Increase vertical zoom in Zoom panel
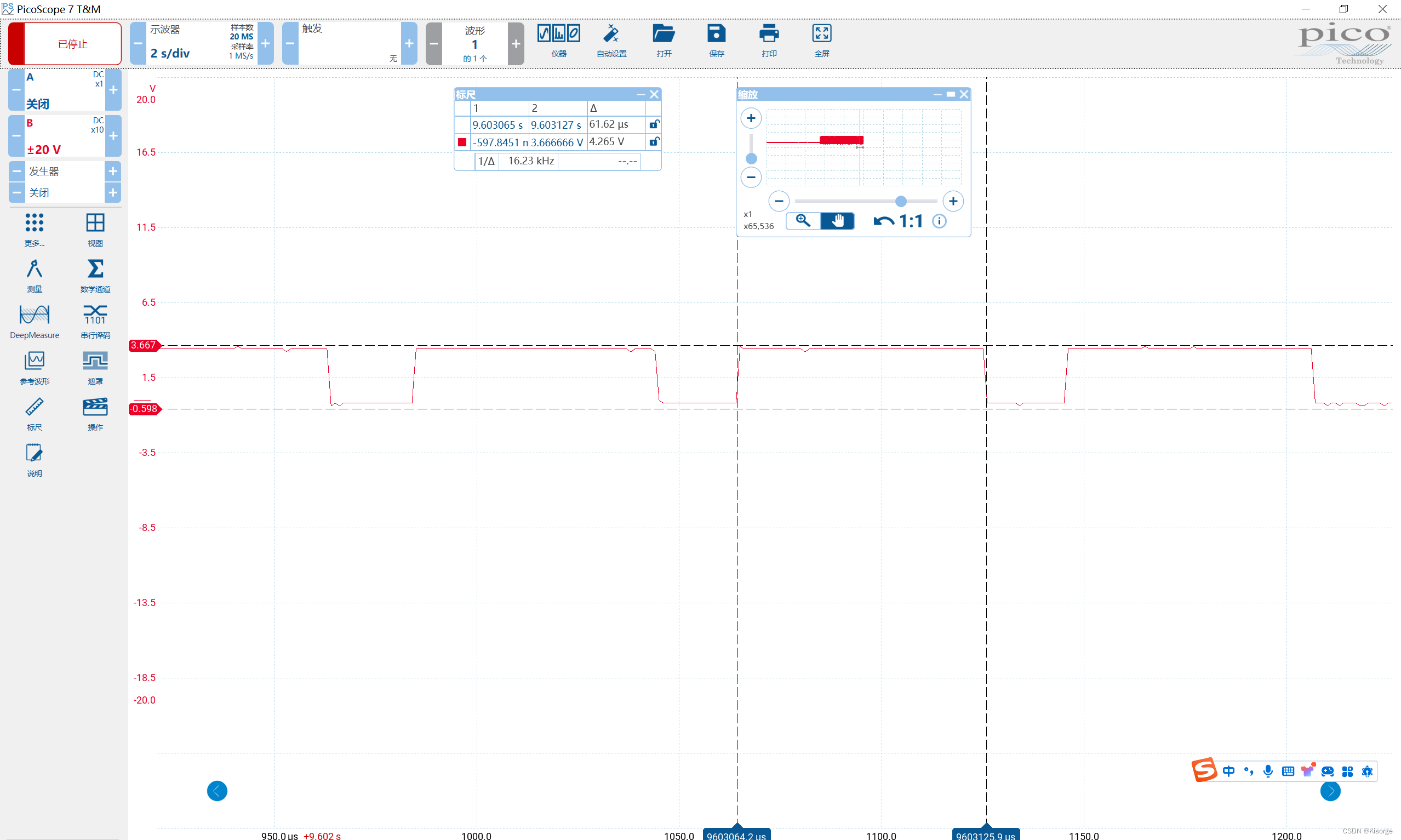 pyautogui.click(x=751, y=118)
